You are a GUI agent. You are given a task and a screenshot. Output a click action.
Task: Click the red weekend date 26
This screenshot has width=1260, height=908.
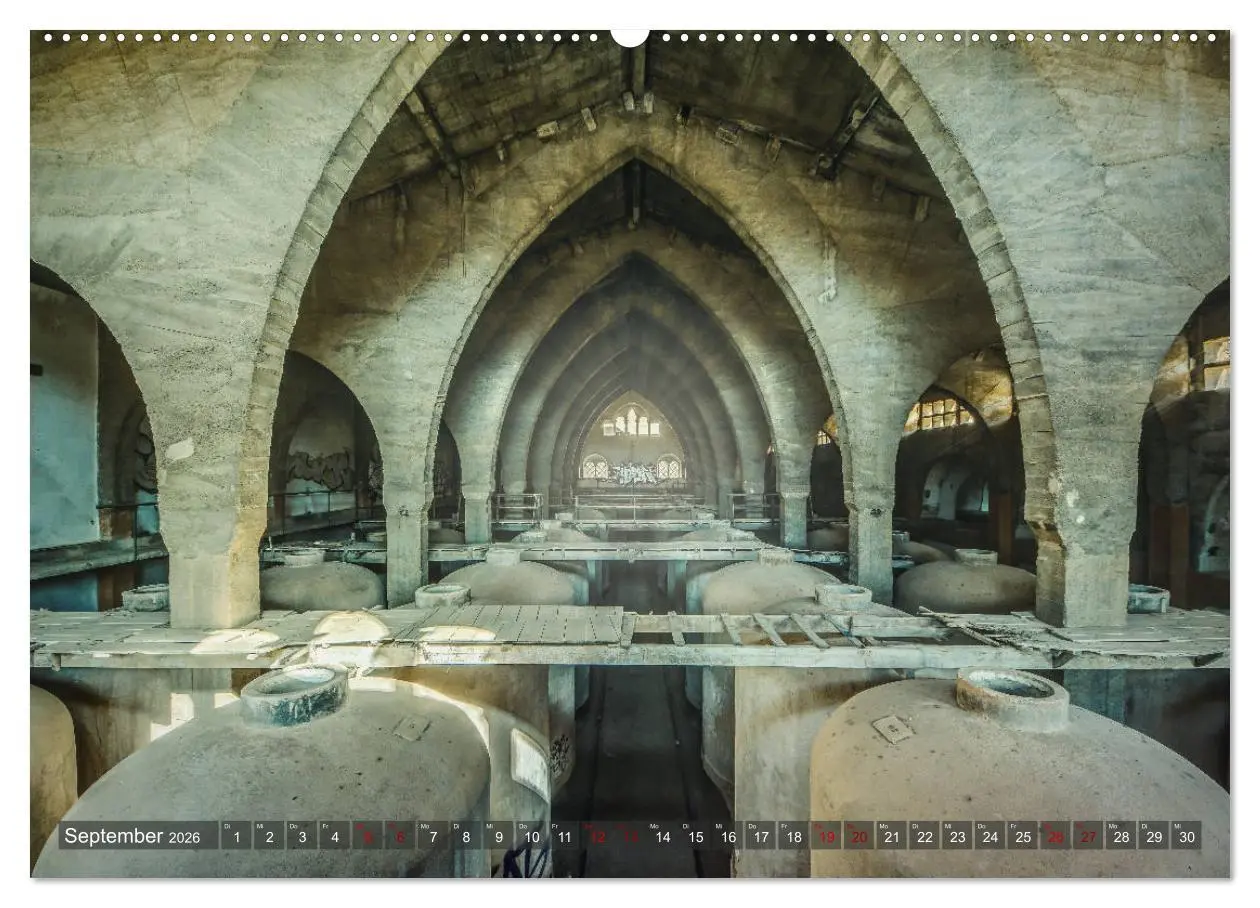[x=1055, y=836]
